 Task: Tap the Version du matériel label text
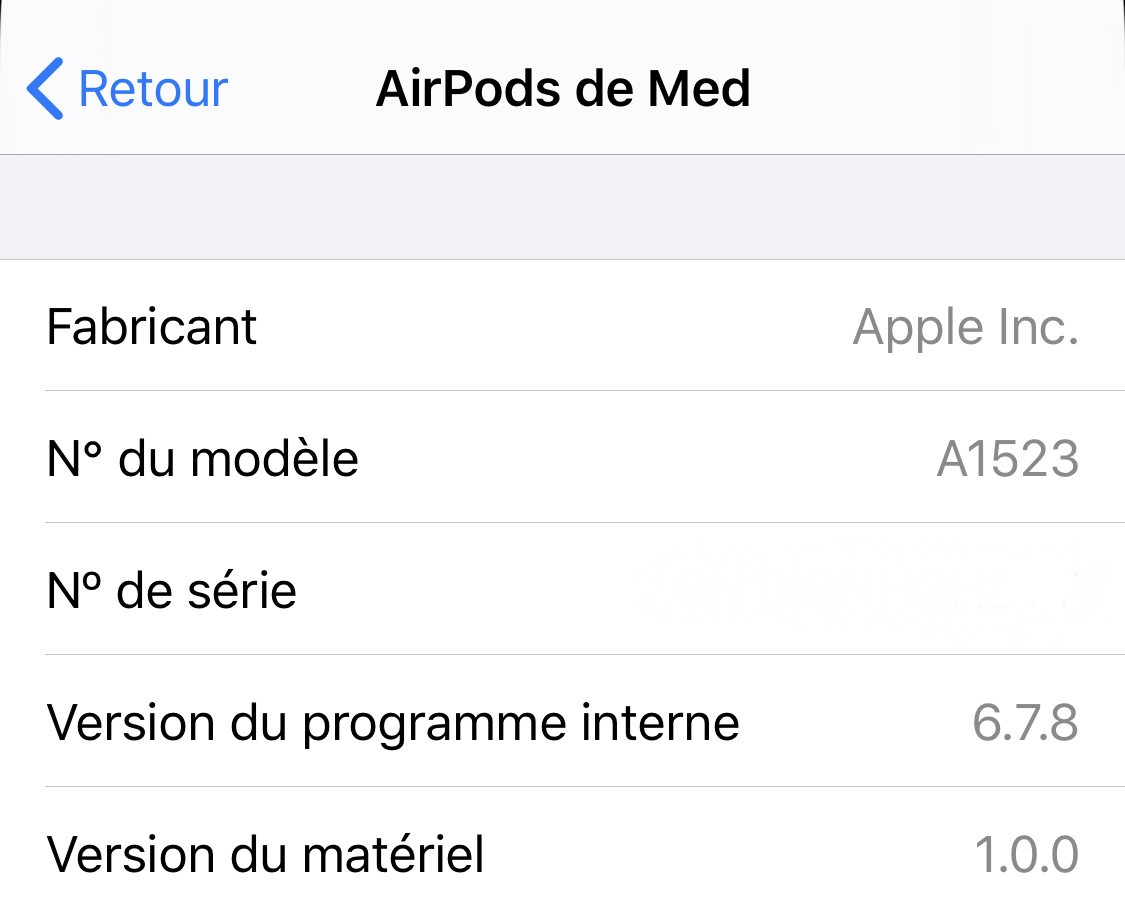pyautogui.click(x=262, y=855)
